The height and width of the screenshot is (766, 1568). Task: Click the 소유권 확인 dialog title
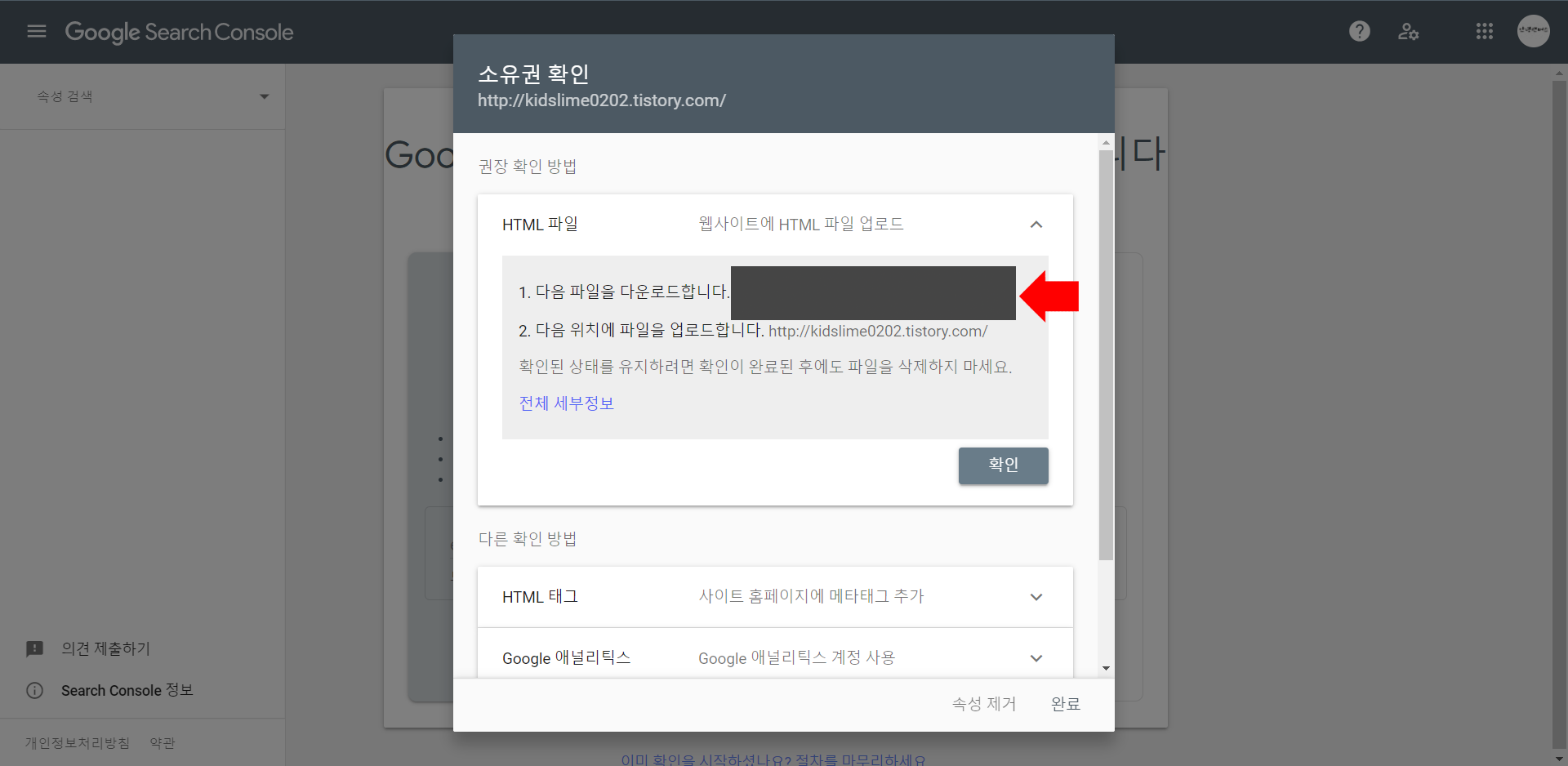pyautogui.click(x=533, y=74)
